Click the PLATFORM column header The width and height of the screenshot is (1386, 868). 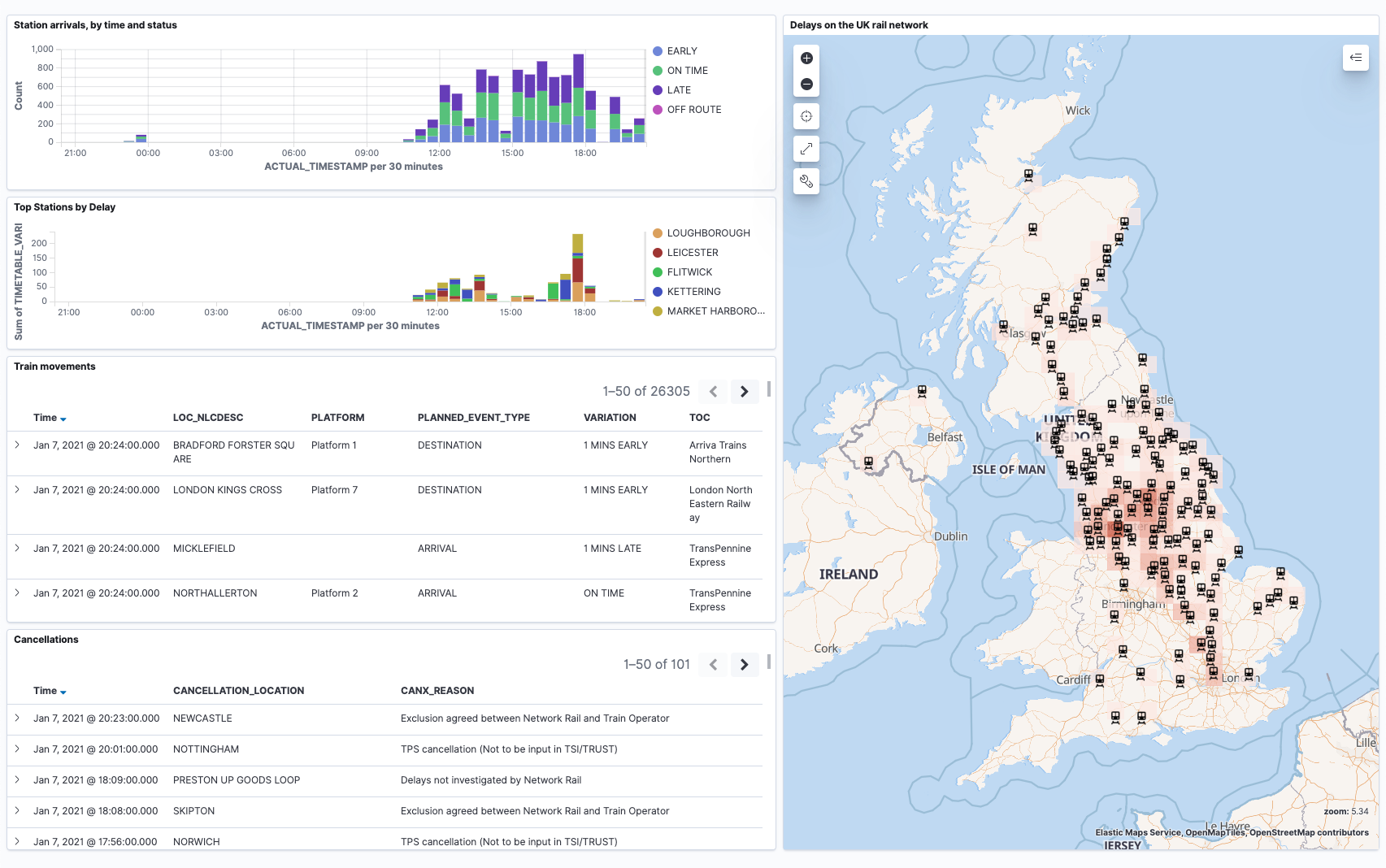pos(337,418)
